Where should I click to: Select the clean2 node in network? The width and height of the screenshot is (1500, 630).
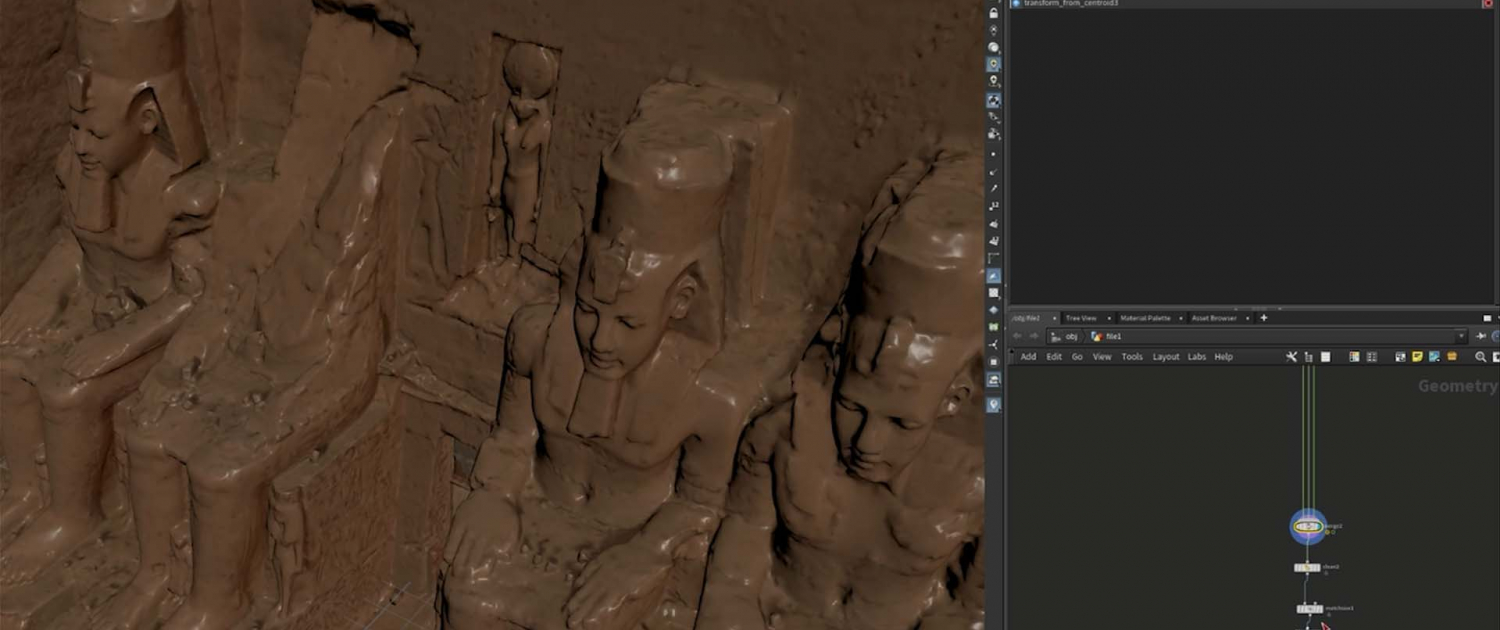[1307, 568]
